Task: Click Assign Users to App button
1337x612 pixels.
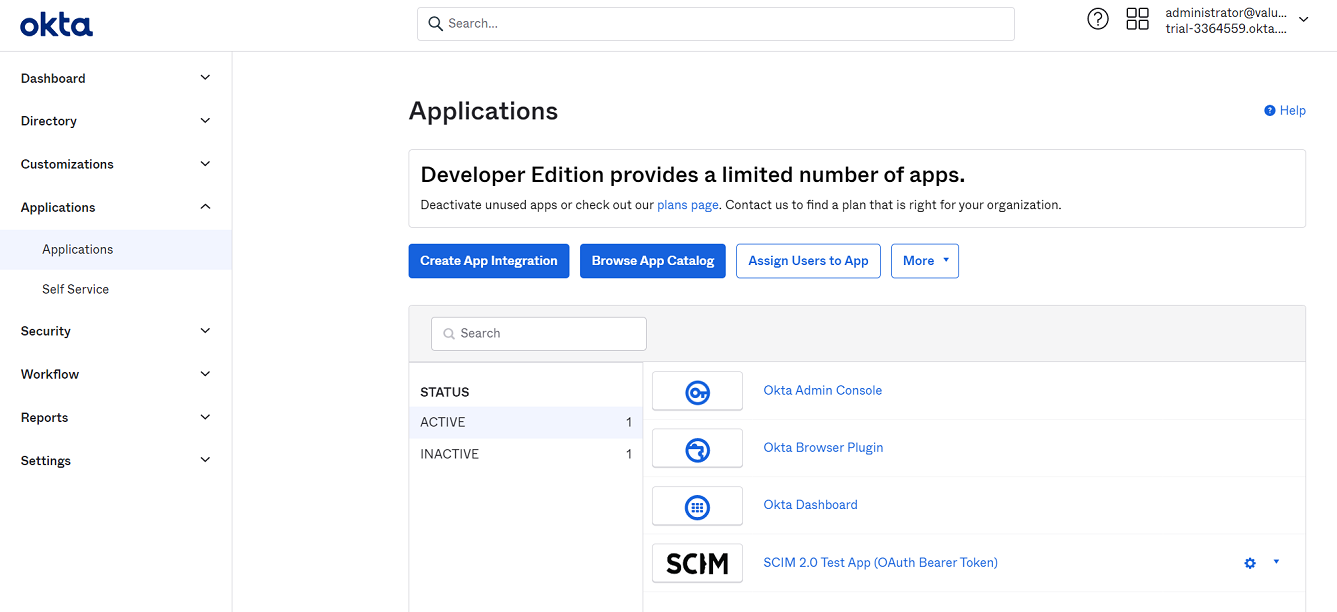Action: tap(808, 261)
